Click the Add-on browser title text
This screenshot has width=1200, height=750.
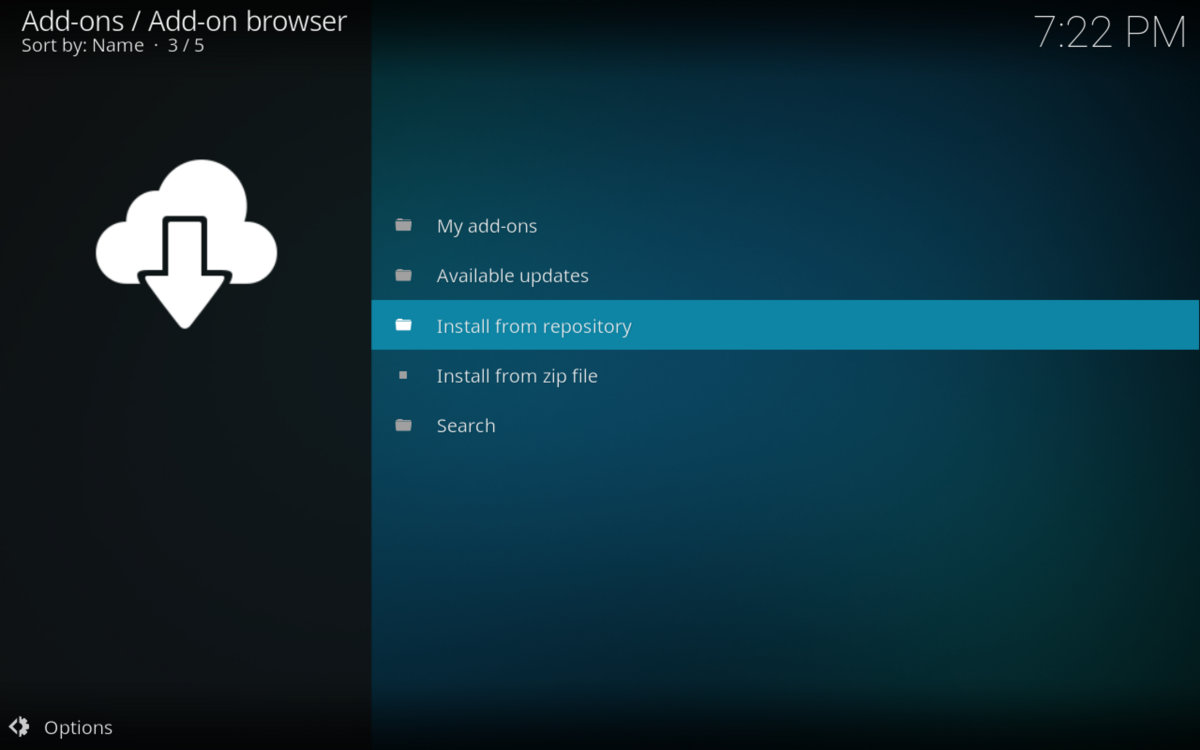point(247,21)
